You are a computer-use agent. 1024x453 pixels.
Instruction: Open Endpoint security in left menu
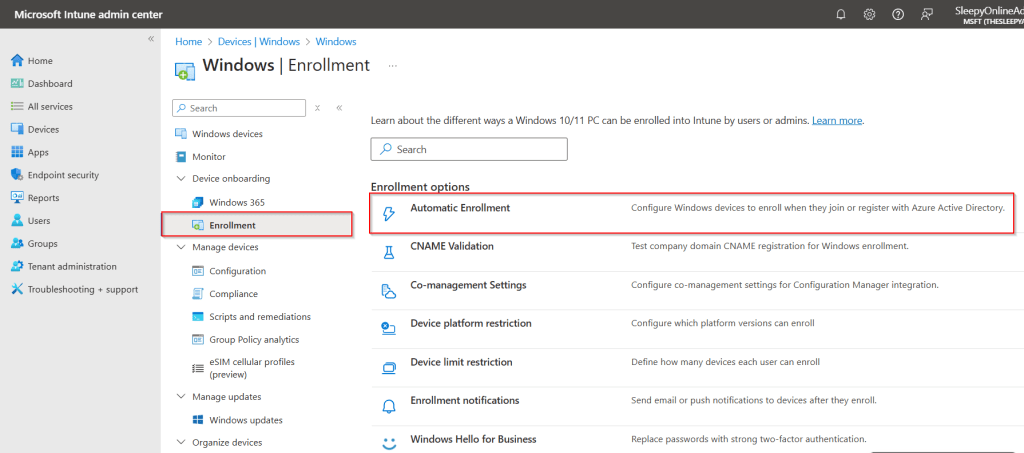[63, 175]
